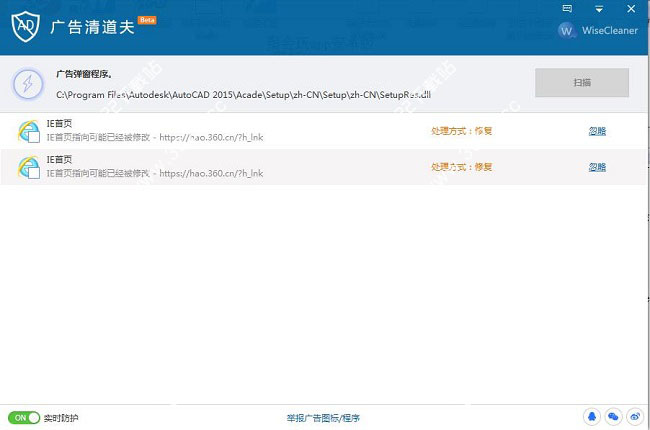Click the IE icon of second IE首页 row
The image size is (650, 430).
pos(29,167)
